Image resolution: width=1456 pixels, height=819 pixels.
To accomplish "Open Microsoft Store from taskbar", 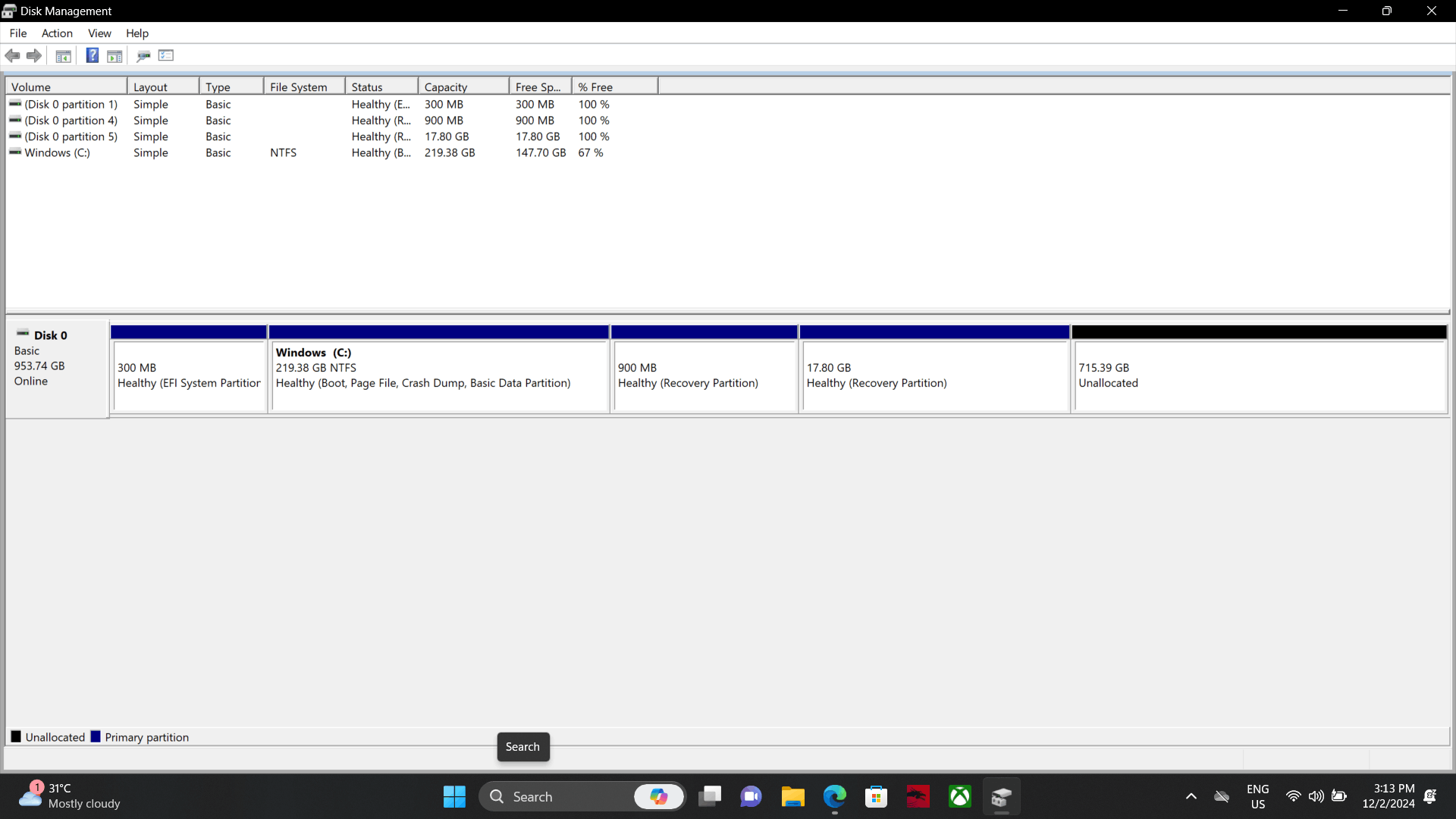I will pos(876,796).
